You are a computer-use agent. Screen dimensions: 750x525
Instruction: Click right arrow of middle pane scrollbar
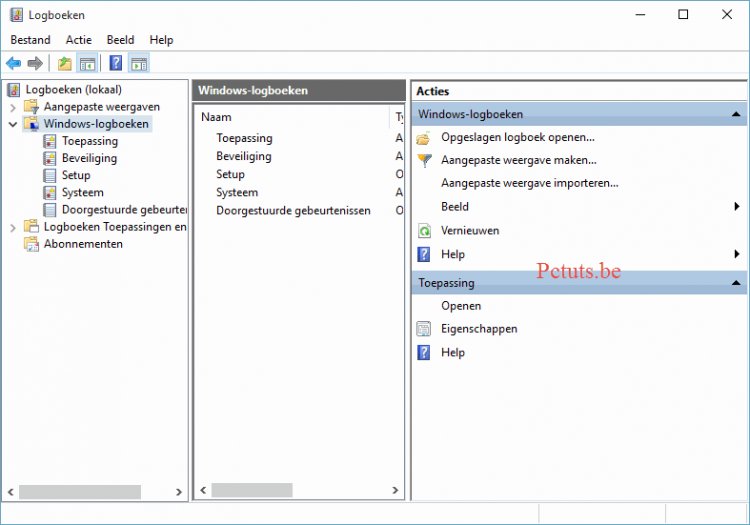click(x=395, y=490)
